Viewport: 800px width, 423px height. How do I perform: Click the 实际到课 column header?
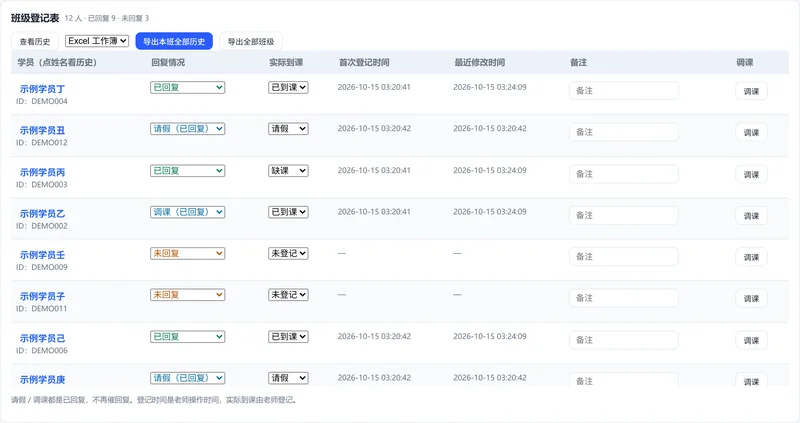[x=286, y=62]
